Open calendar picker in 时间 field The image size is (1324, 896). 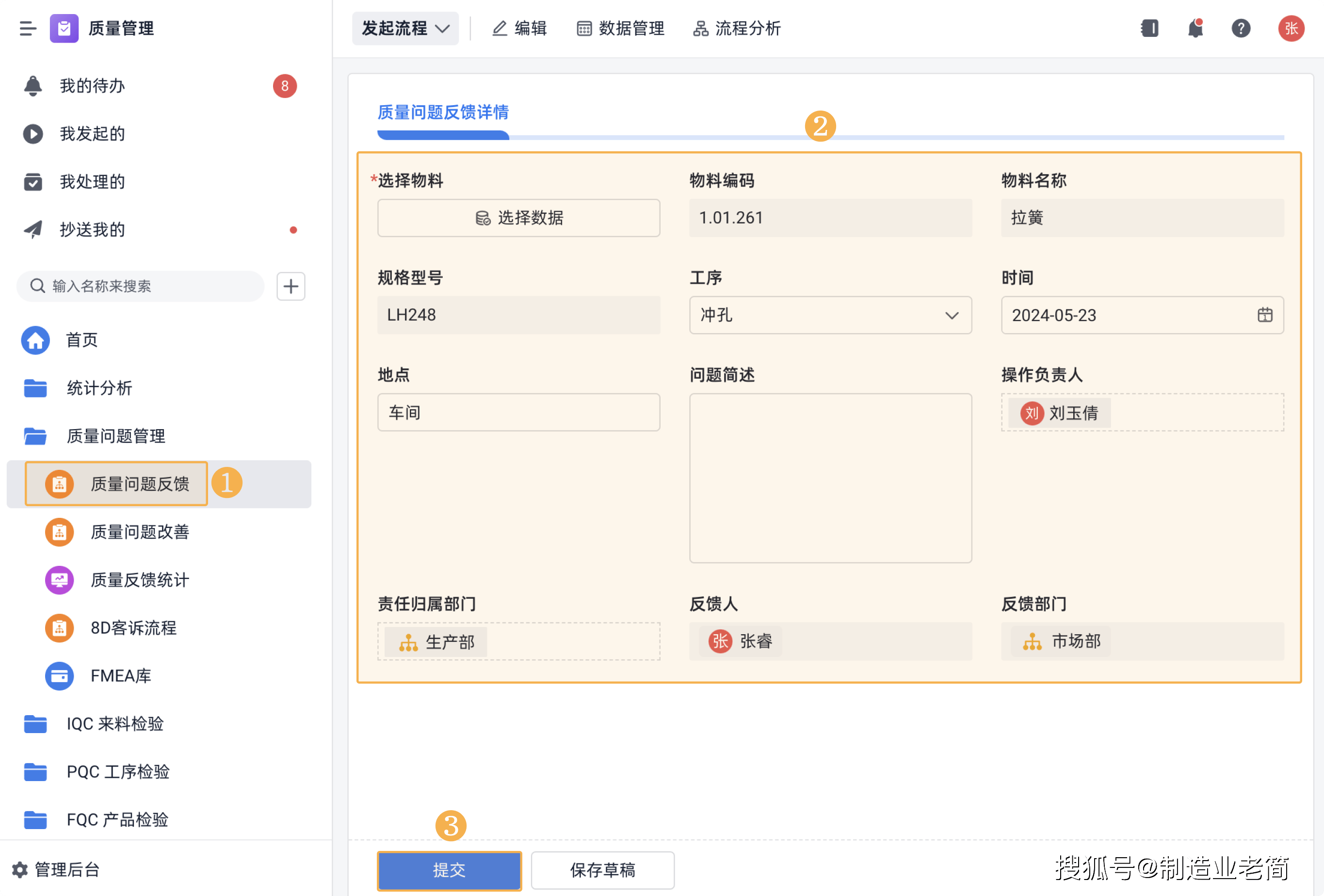coord(1265,315)
